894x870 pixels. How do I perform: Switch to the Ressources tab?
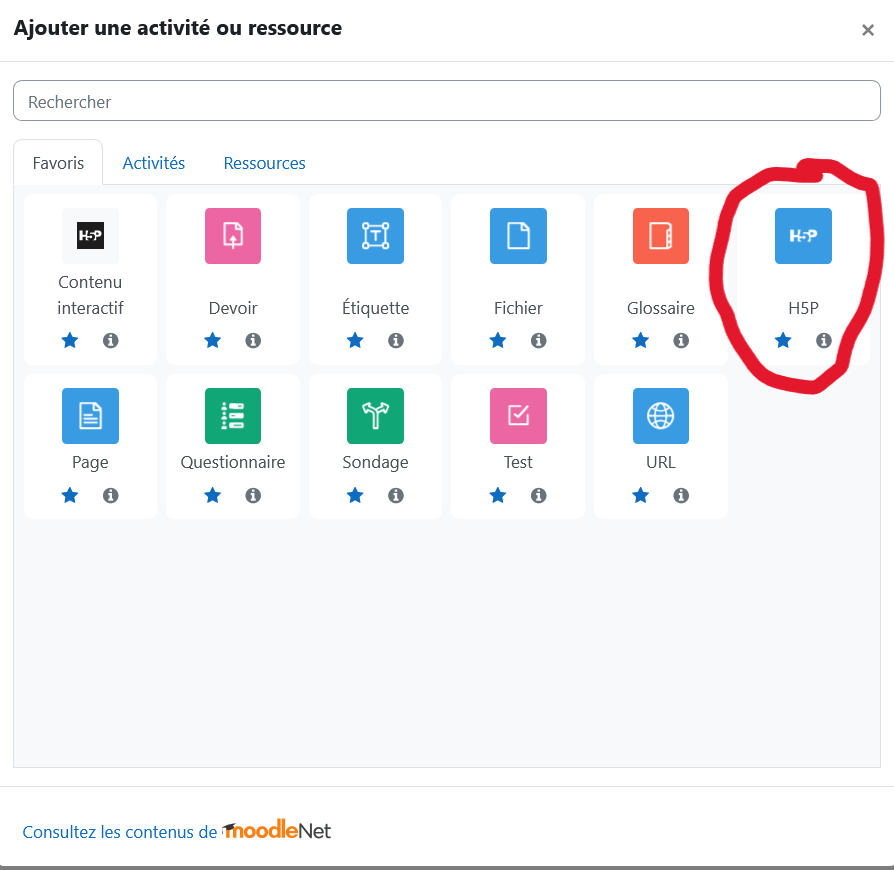(265, 163)
